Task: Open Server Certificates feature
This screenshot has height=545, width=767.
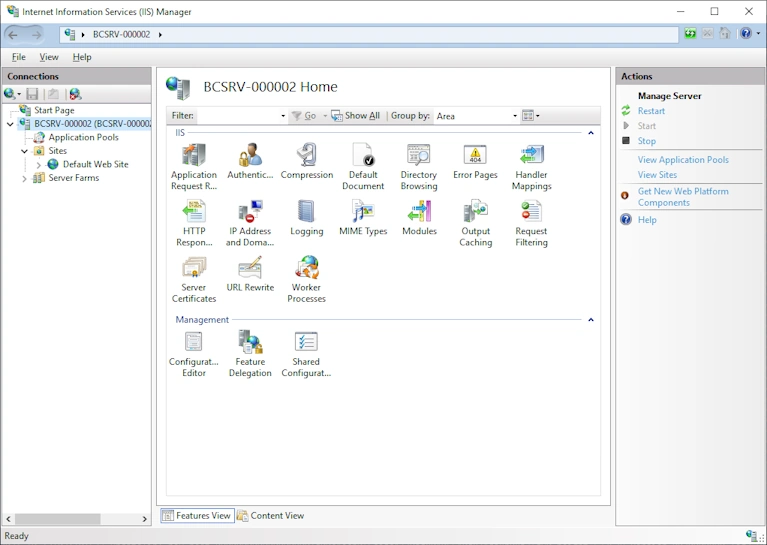Action: coord(194,279)
